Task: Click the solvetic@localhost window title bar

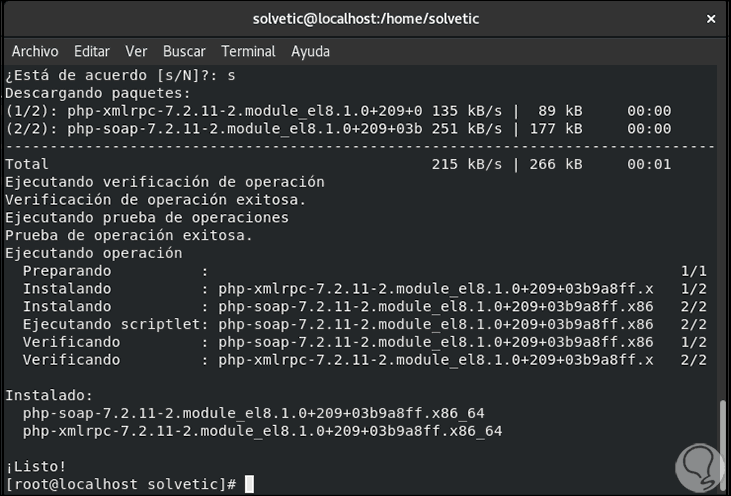Action: click(365, 19)
